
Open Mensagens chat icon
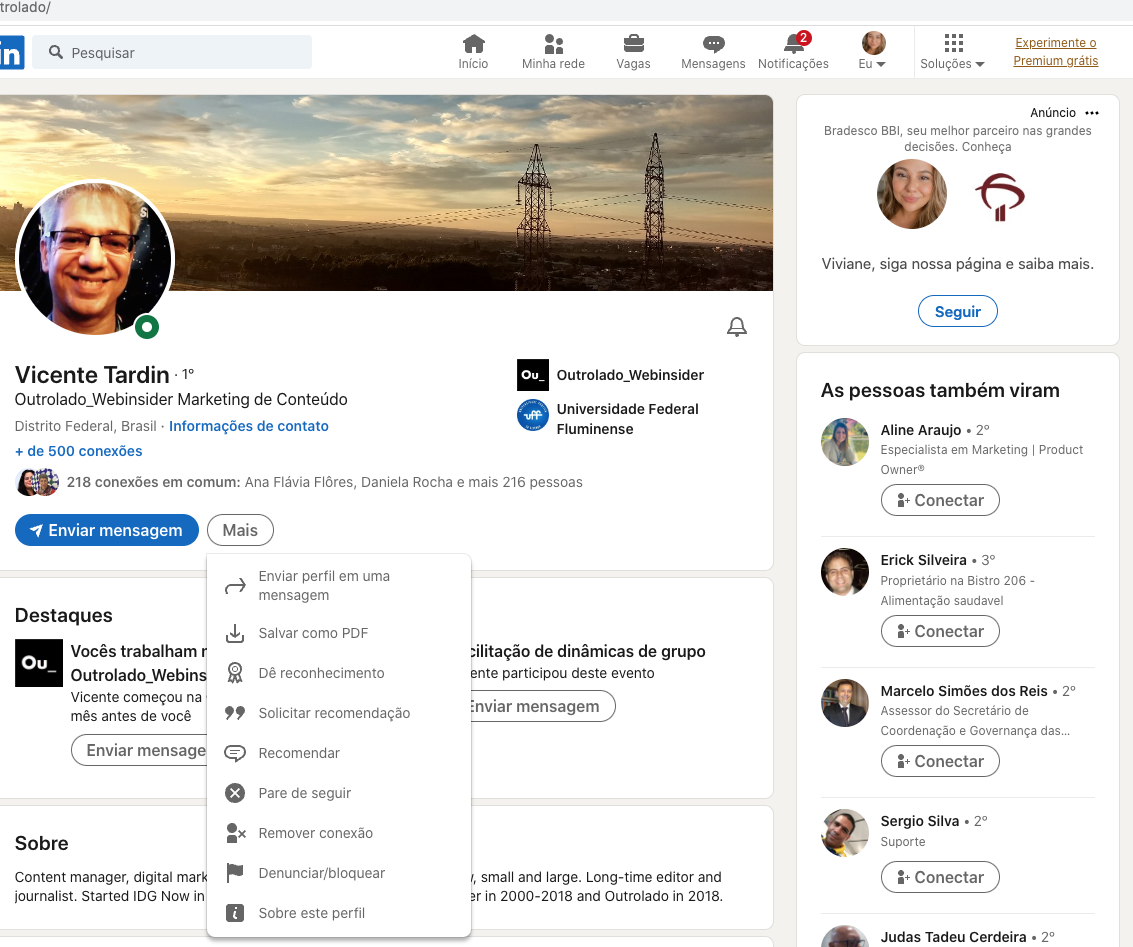[x=713, y=51]
